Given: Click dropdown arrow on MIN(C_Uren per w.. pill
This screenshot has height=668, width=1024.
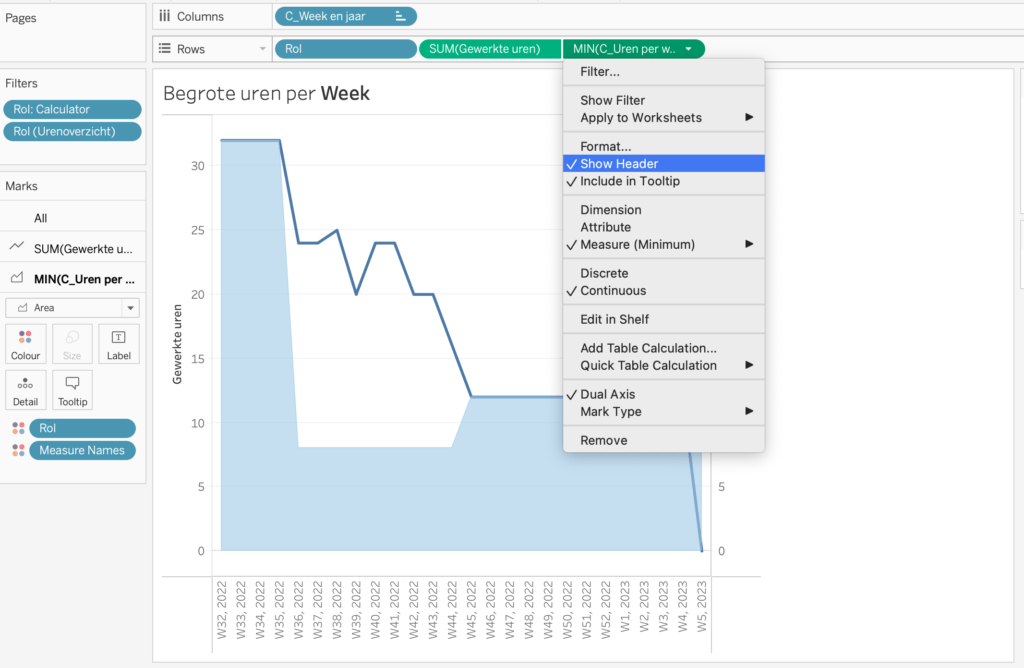Looking at the screenshot, I should [689, 48].
